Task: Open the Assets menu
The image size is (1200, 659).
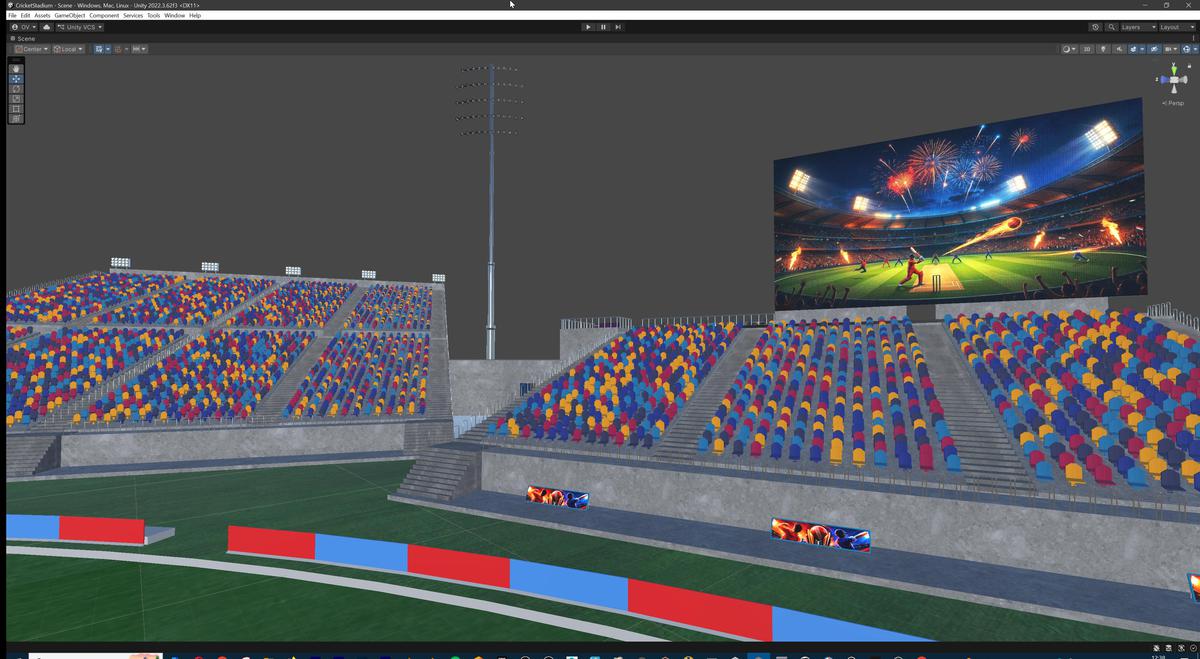Action: pos(42,15)
